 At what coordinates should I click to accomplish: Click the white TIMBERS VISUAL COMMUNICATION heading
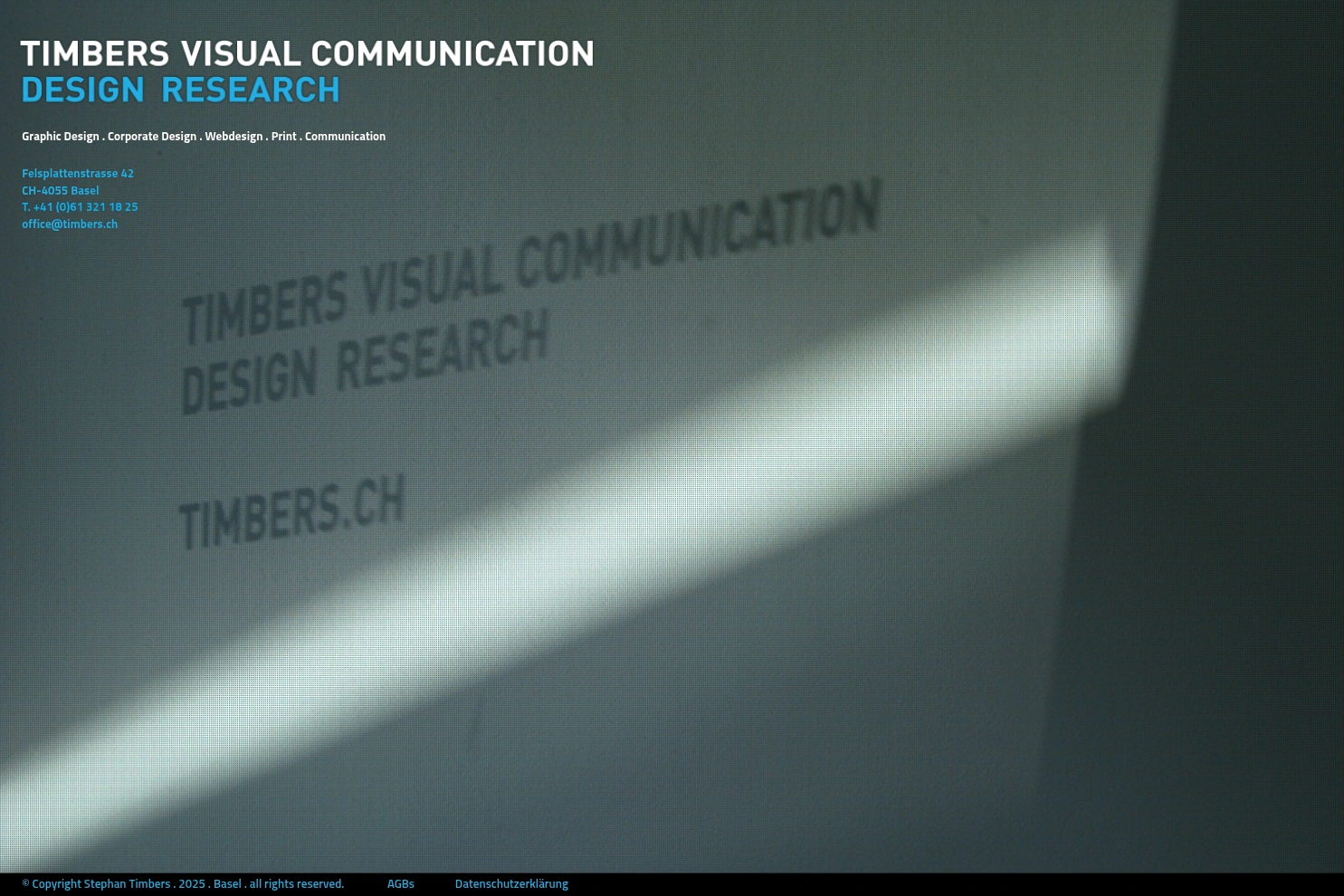[x=307, y=54]
